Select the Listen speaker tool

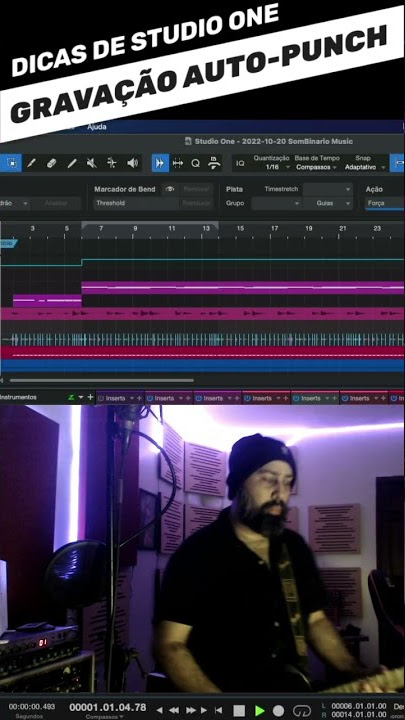(133, 163)
